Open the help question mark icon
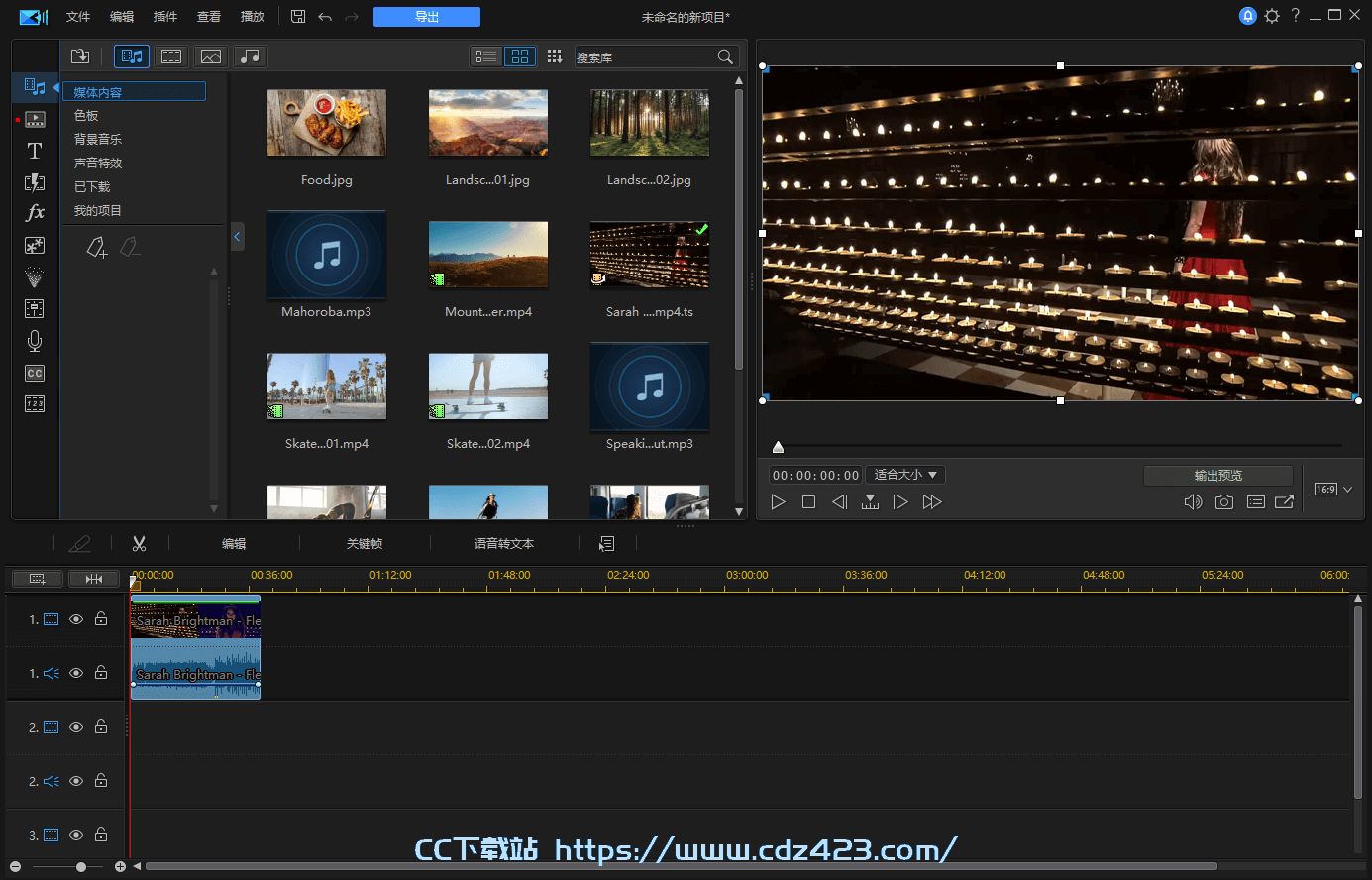Image resolution: width=1372 pixels, height=880 pixels. click(1295, 16)
